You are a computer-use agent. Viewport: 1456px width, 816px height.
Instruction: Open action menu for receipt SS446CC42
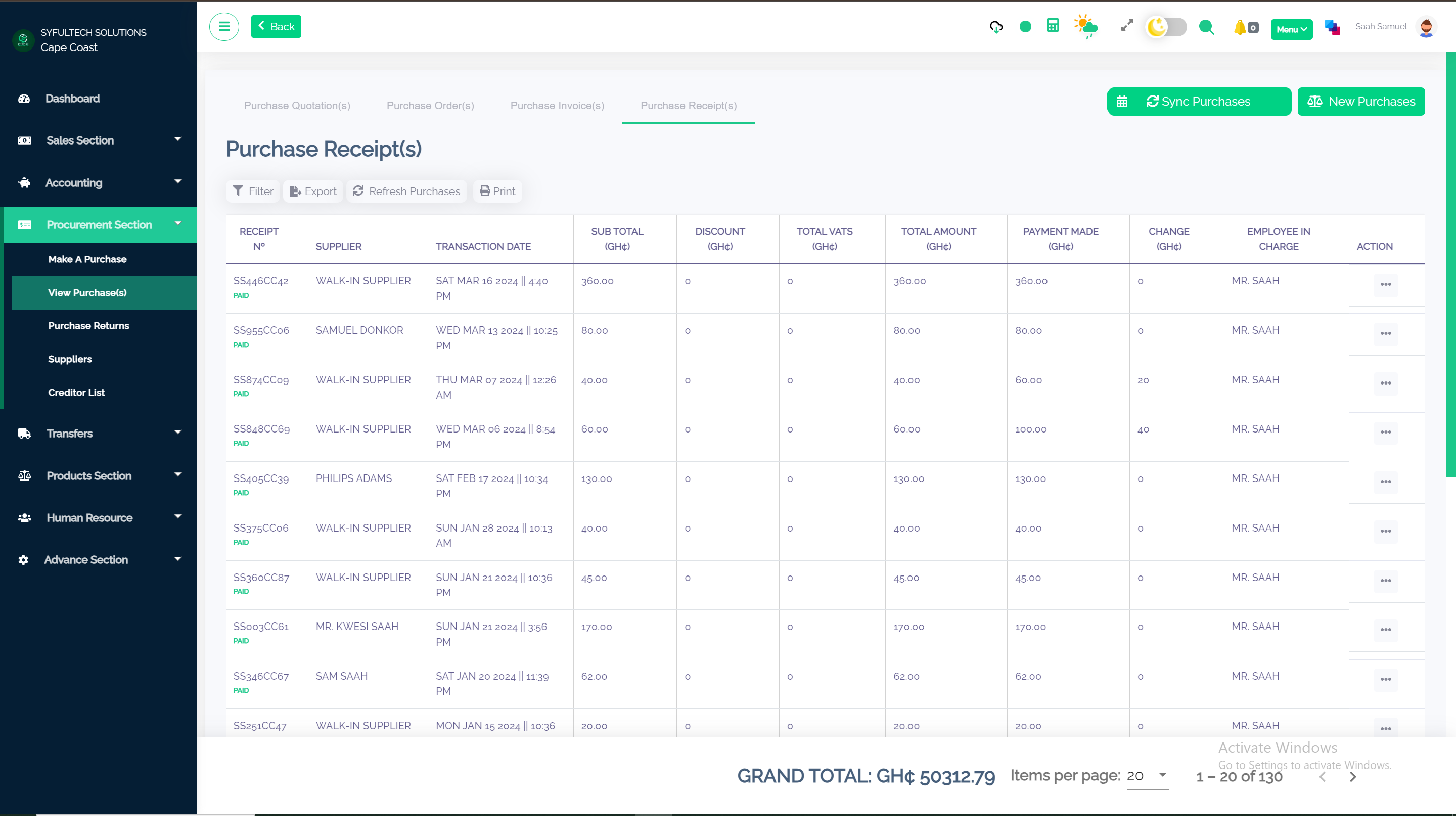tap(1385, 284)
